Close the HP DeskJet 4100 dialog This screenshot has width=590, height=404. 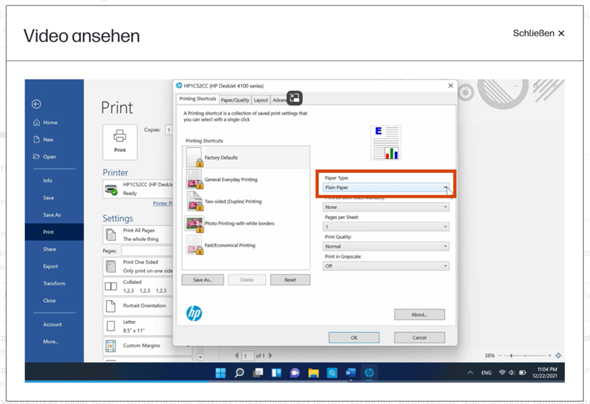(x=450, y=86)
